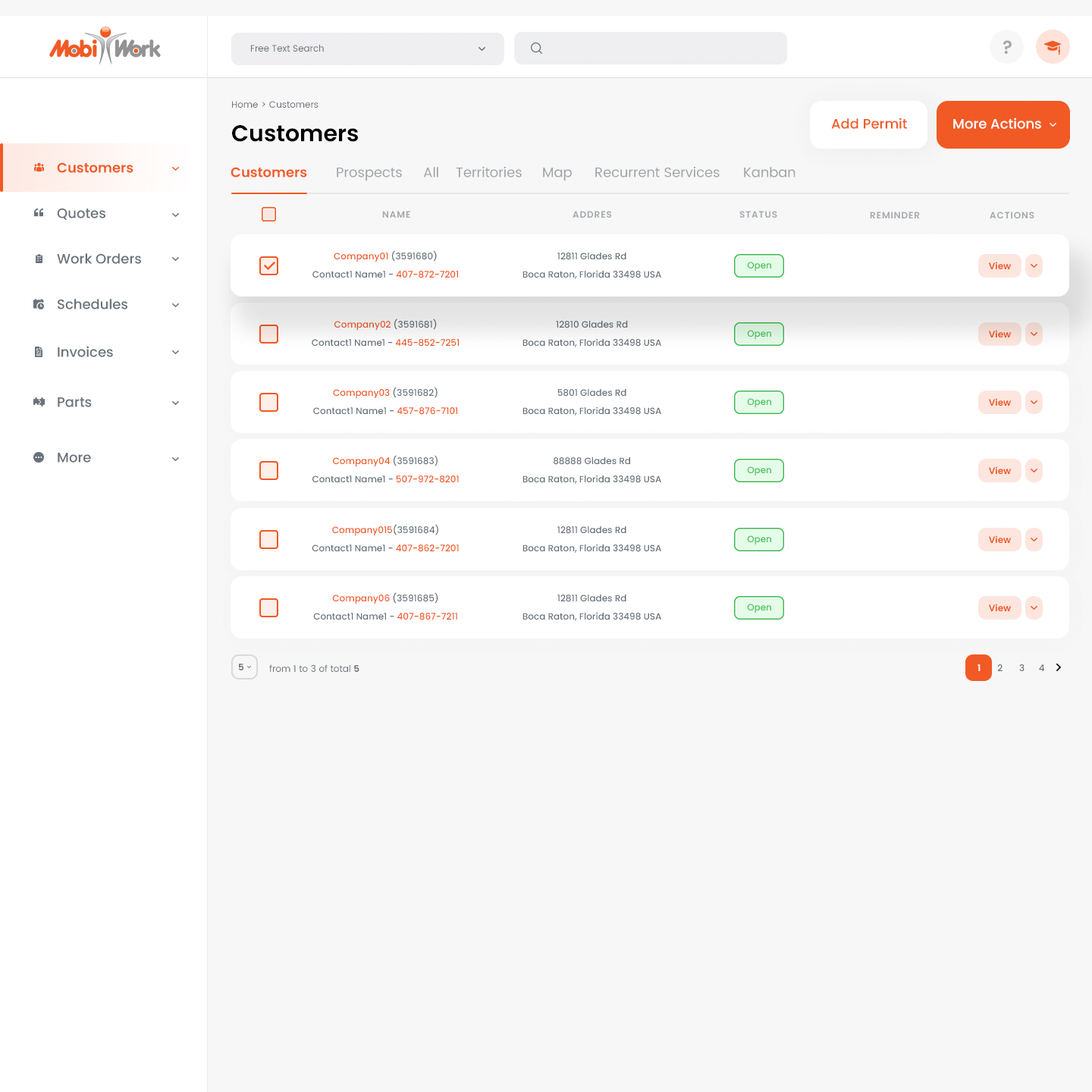Click the MobiWork logo
The width and height of the screenshot is (1092, 1092).
pos(105,47)
